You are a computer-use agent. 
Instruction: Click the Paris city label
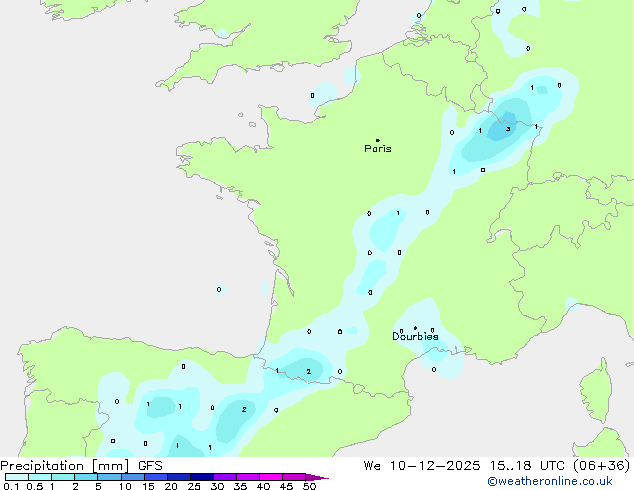coord(378,149)
